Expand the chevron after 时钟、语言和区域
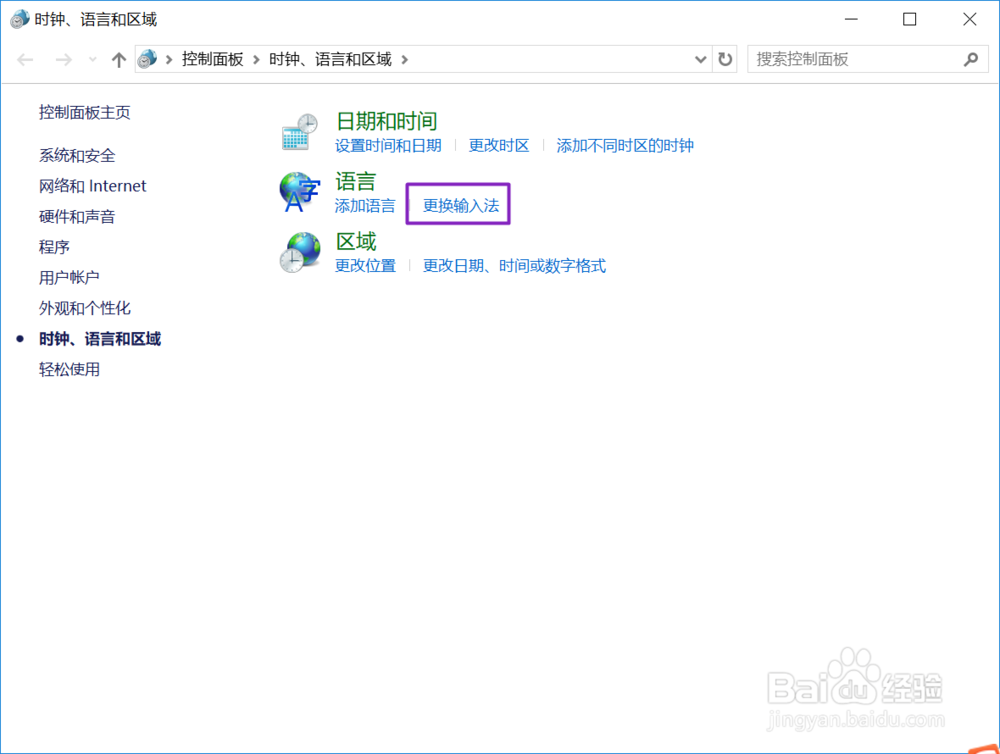Image resolution: width=1000 pixels, height=754 pixels. (x=406, y=59)
